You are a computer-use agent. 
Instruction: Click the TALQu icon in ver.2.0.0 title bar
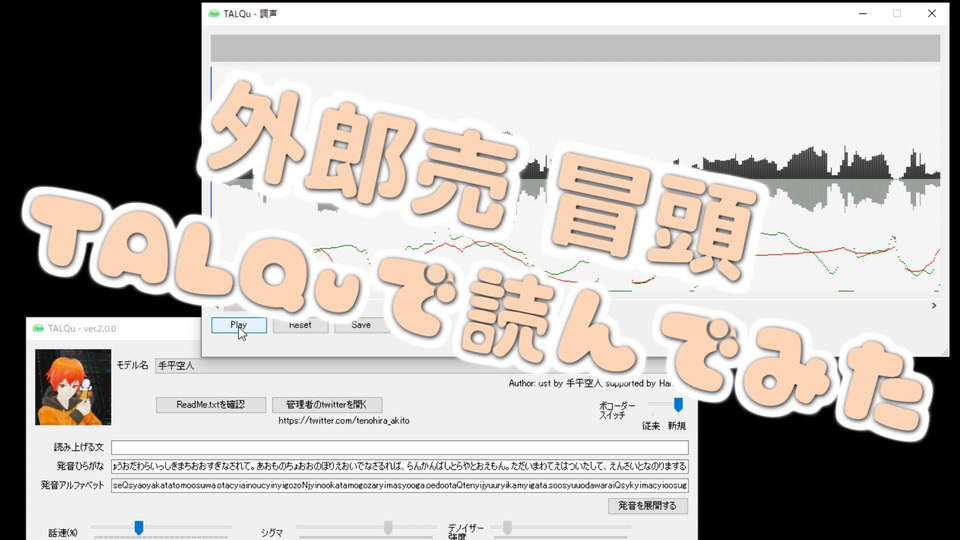pos(38,329)
